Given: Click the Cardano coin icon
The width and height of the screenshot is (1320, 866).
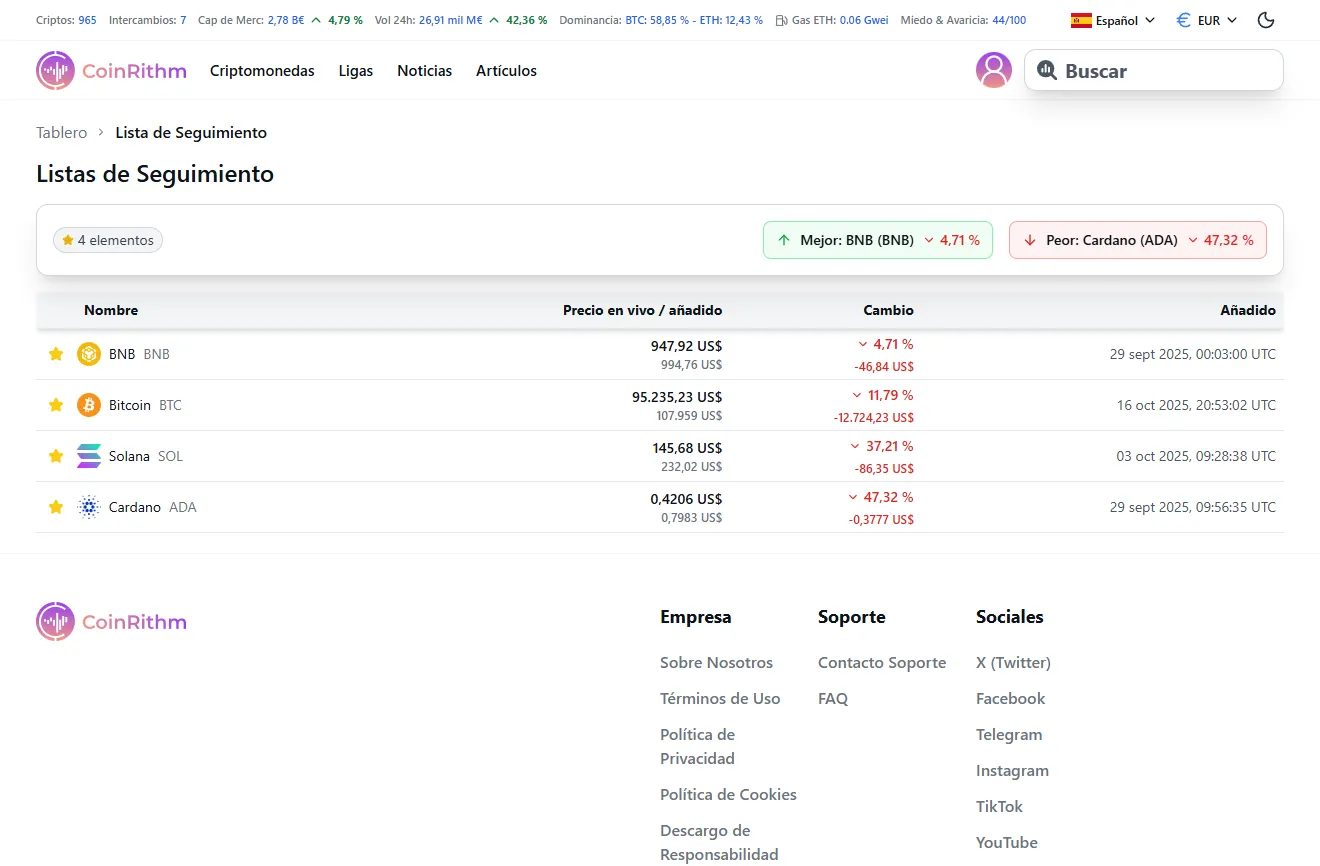Looking at the screenshot, I should (88, 506).
